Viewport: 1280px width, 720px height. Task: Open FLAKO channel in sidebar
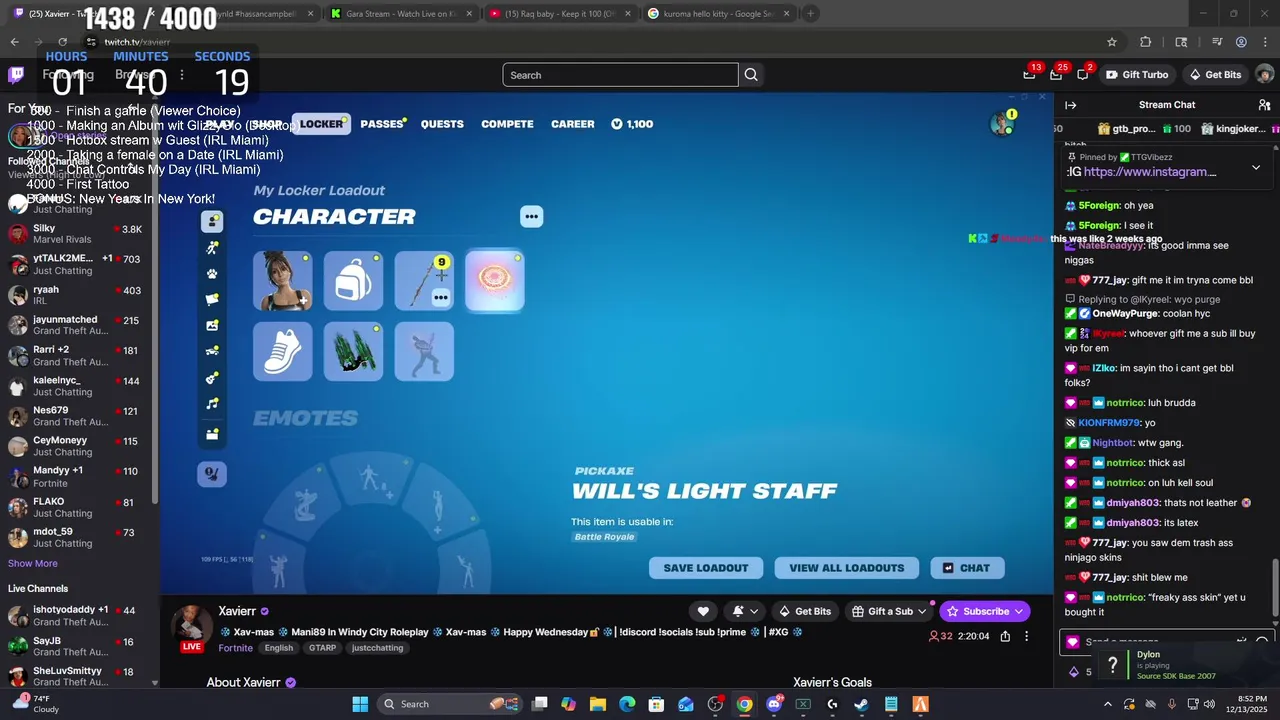coord(78,507)
